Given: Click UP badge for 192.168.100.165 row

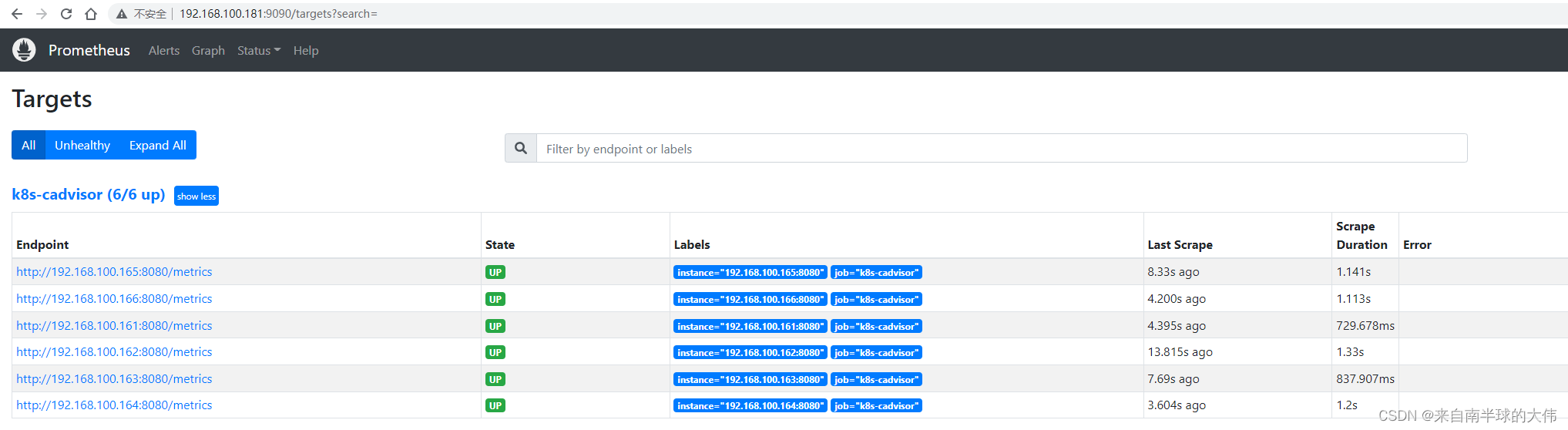Looking at the screenshot, I should point(495,272).
